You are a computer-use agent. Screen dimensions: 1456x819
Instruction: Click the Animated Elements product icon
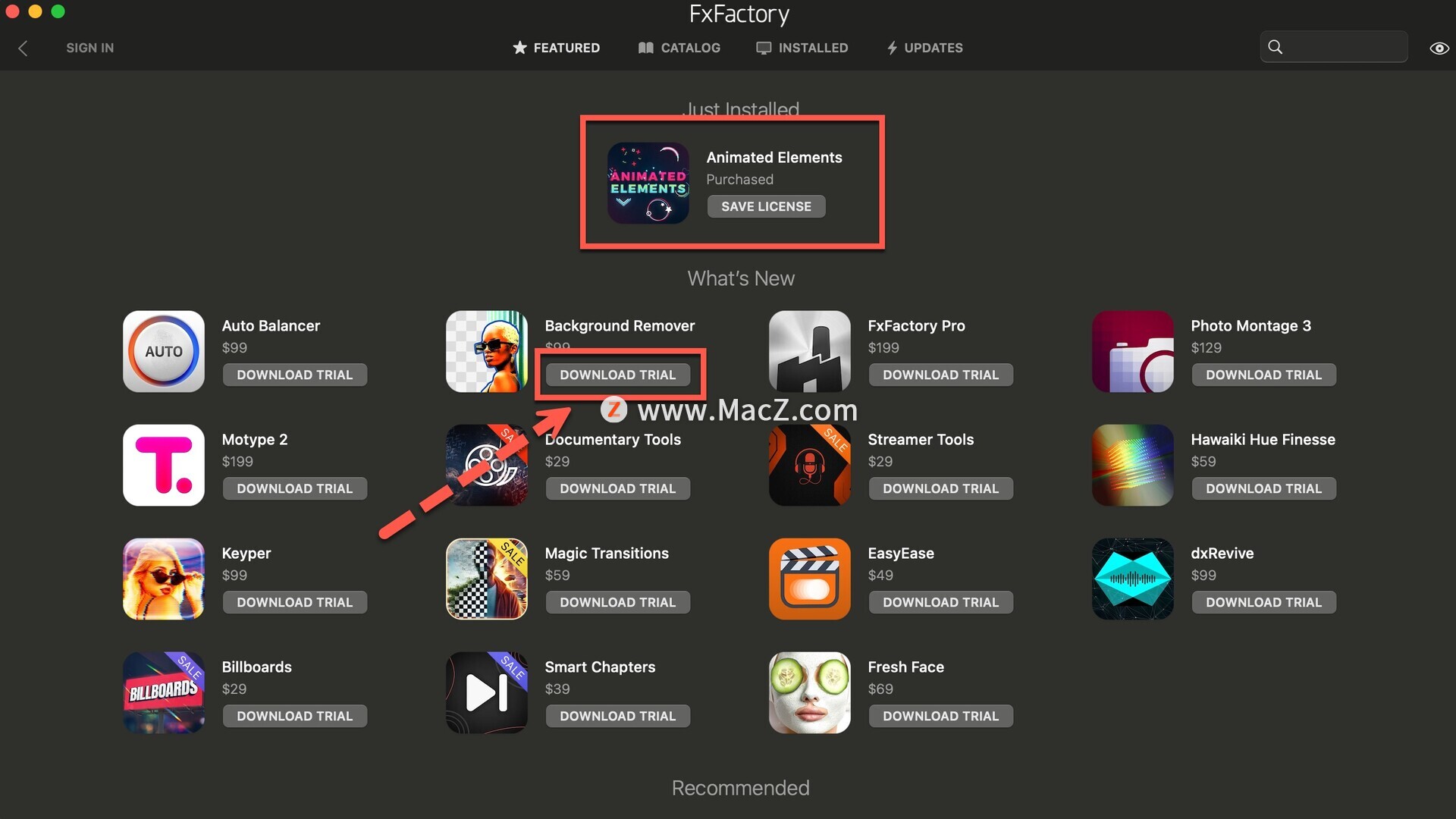[x=648, y=183]
